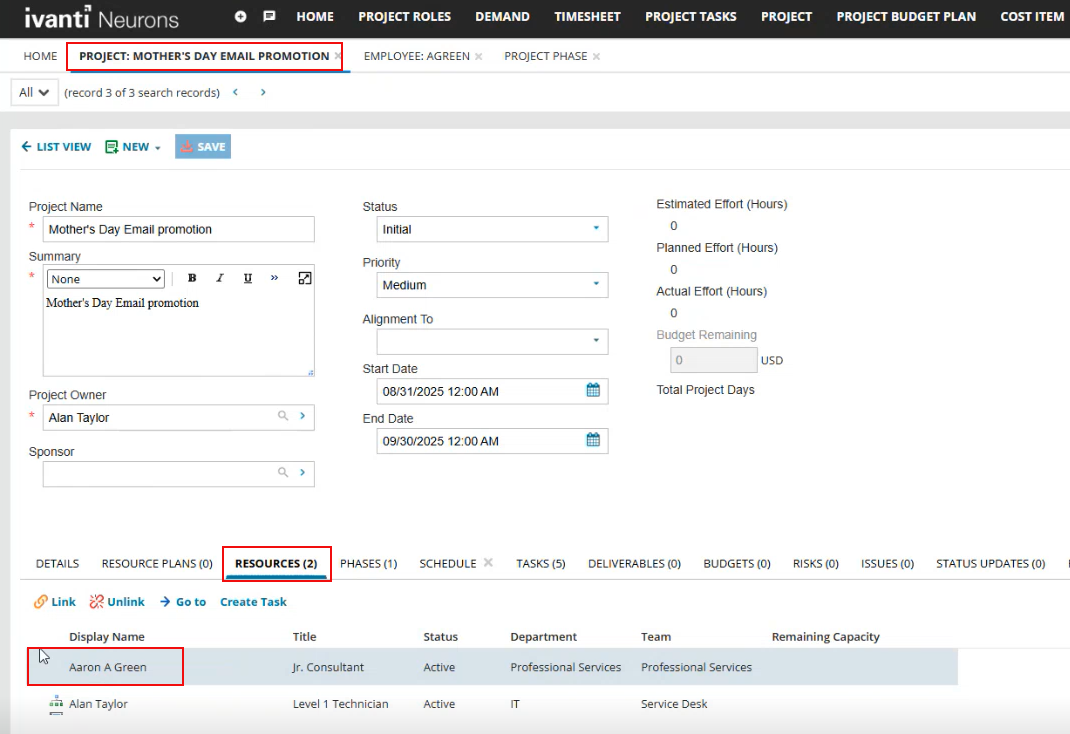1070x734 pixels.
Task: Switch to the PHASES tab
Action: click(368, 563)
